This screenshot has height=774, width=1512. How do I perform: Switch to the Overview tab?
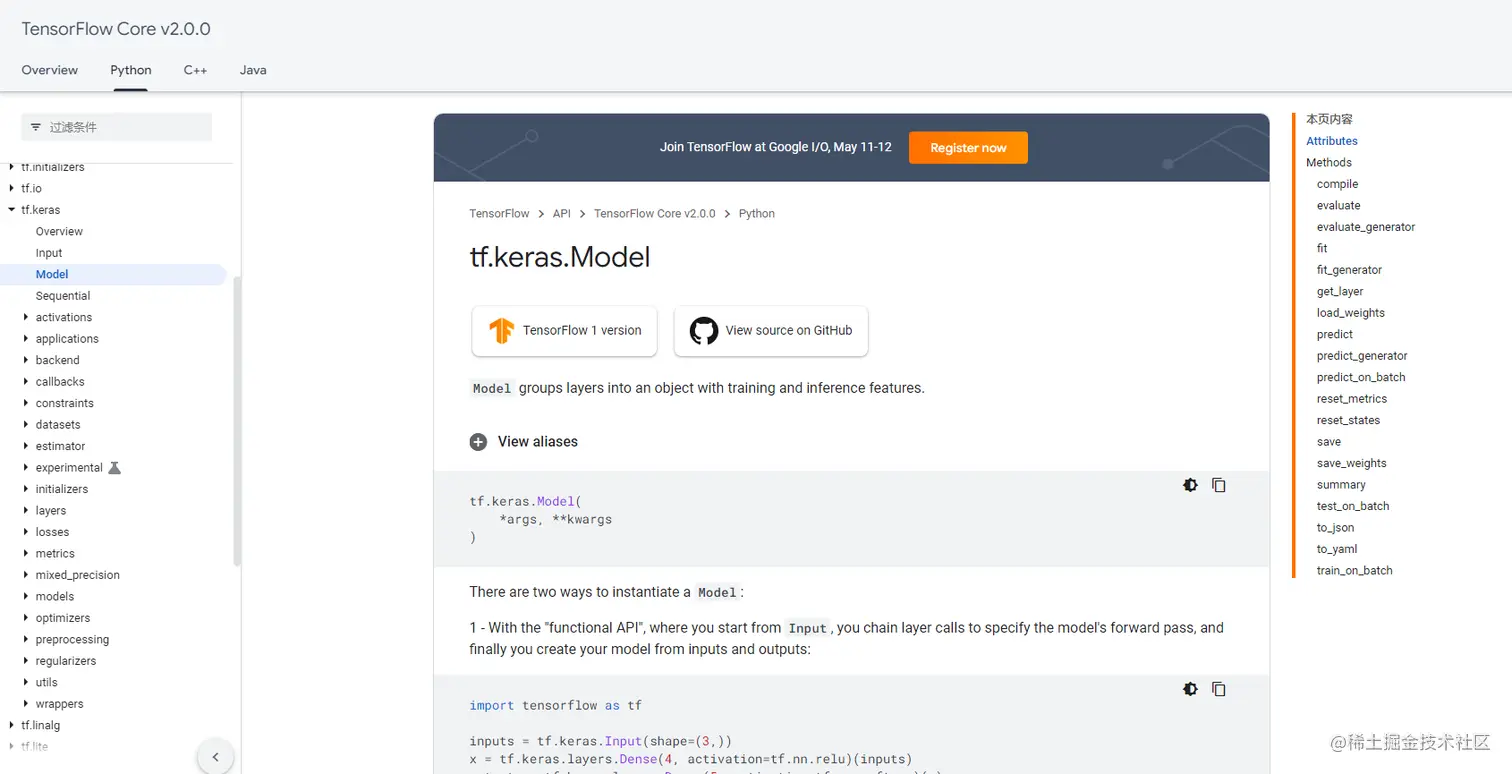pyautogui.click(x=50, y=70)
